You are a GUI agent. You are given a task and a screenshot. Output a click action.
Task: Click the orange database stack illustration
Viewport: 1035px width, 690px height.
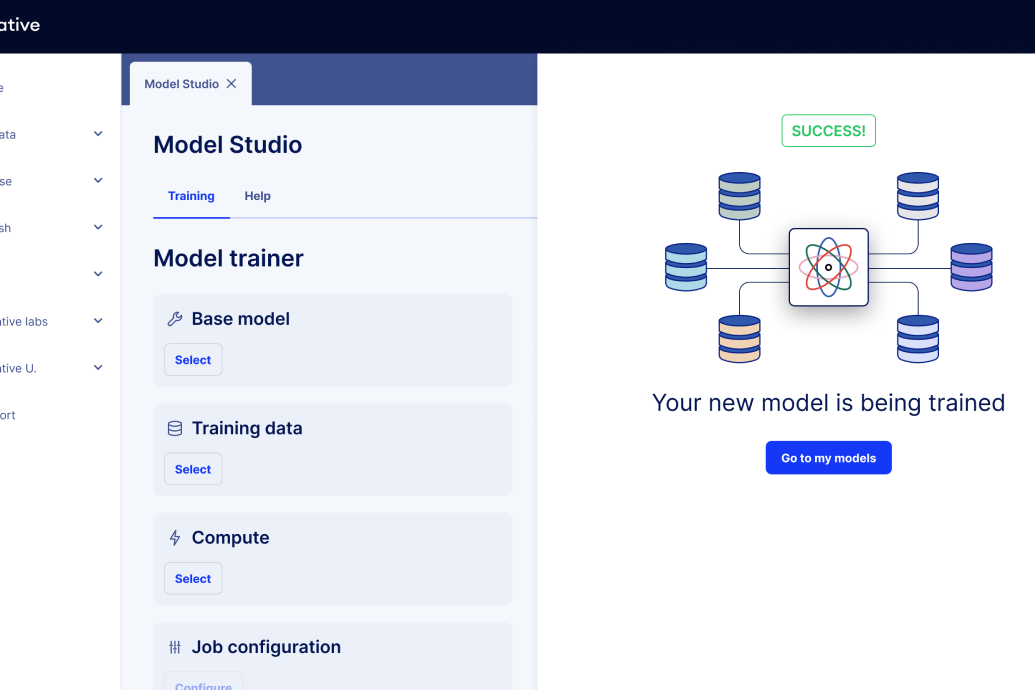[739, 338]
